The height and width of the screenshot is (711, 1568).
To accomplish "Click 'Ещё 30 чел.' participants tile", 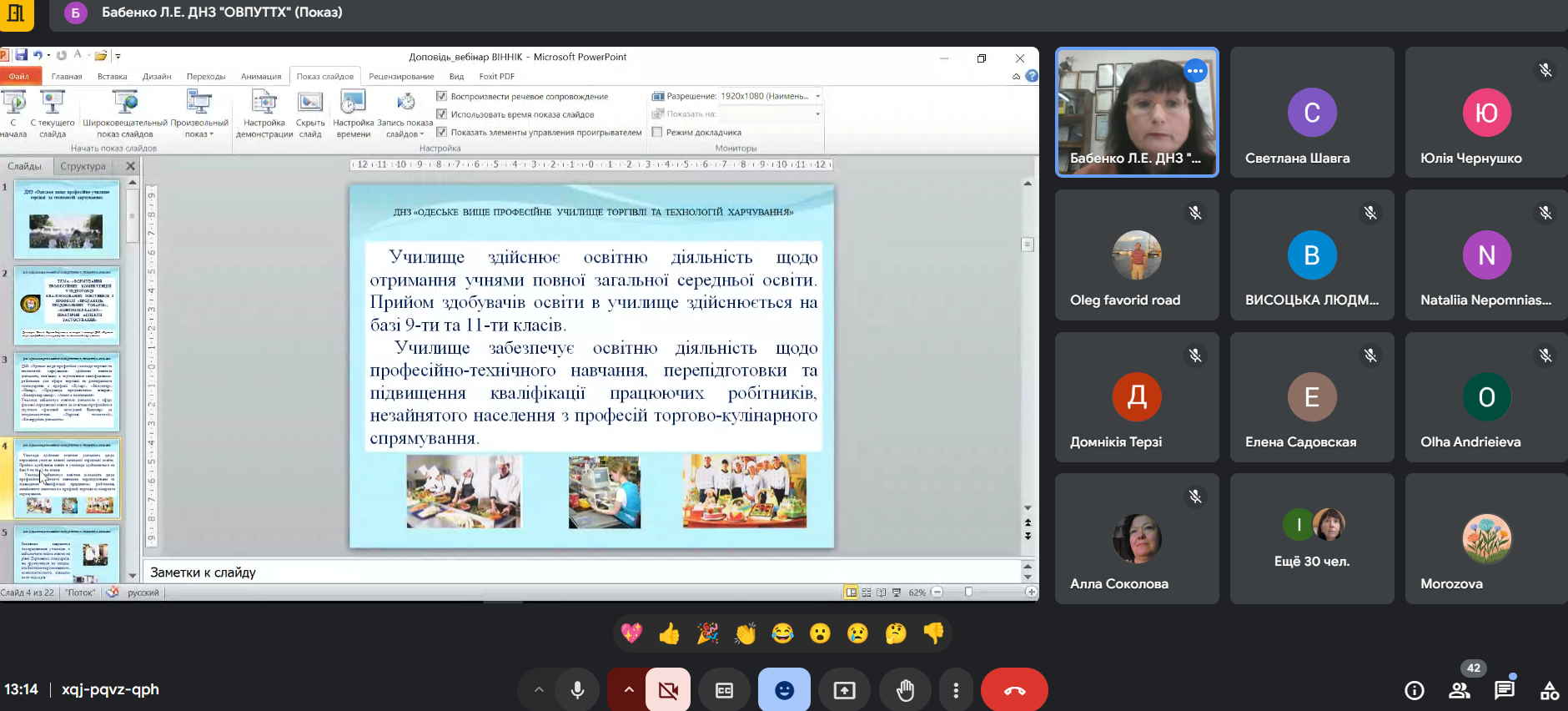I will (1311, 539).
